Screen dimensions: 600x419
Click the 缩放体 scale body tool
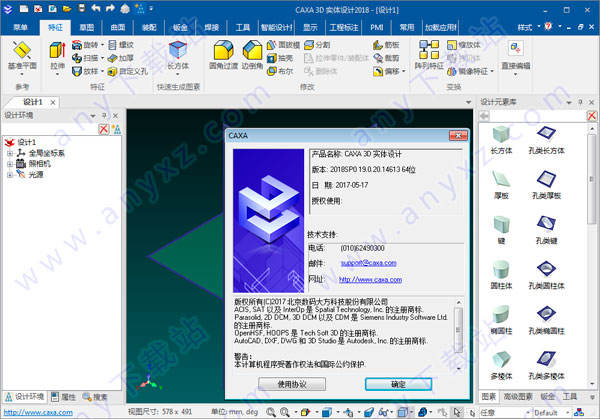463,45
